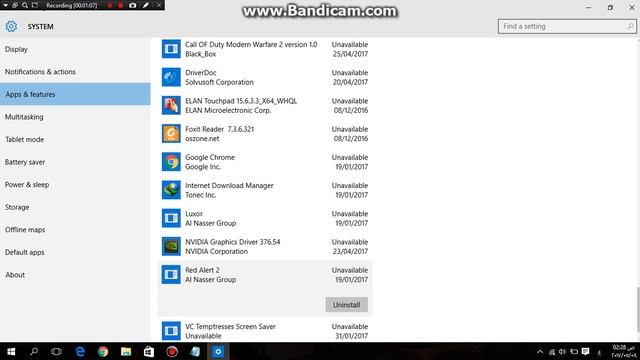Select the ELAN Touchpad app icon
Image resolution: width=640 pixels, height=360 pixels.
click(171, 105)
